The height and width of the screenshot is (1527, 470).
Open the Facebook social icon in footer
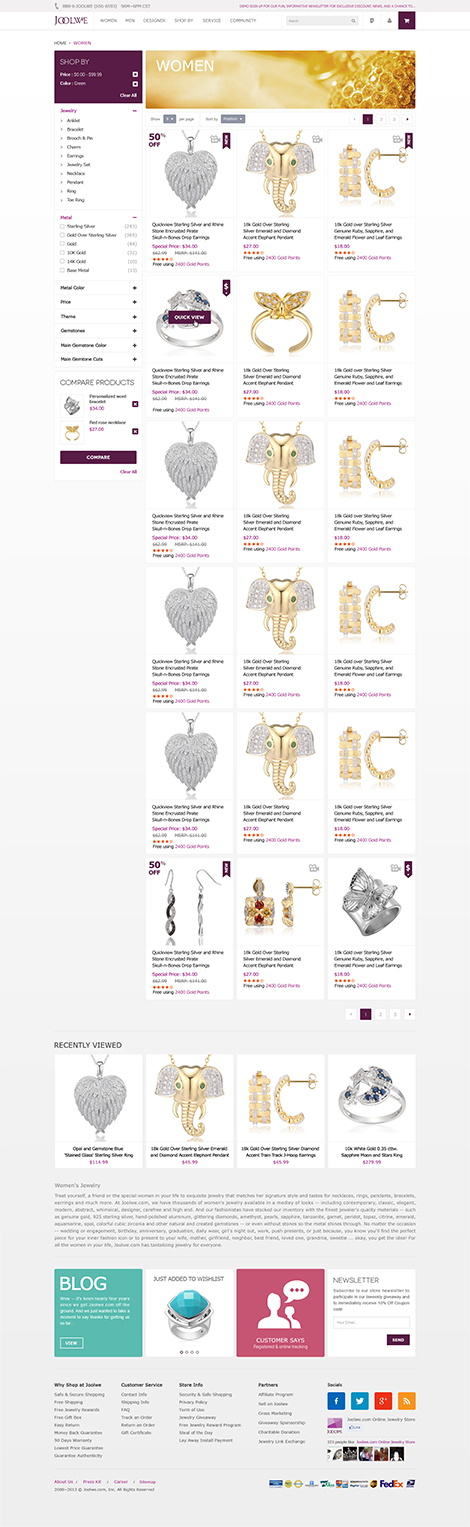pos(336,1401)
